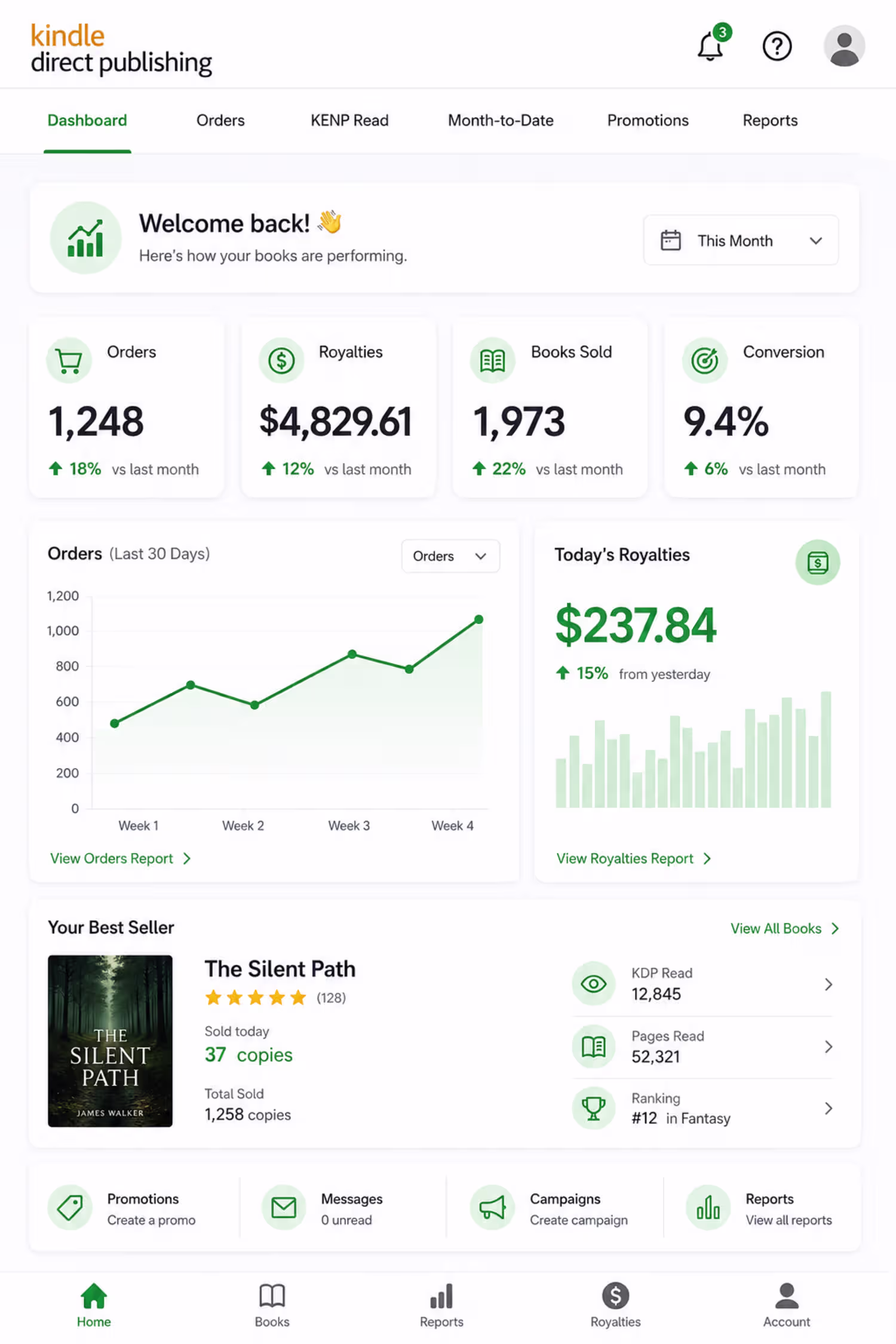Image resolution: width=896 pixels, height=1344 pixels.
Task: Click the Today's Royalties money icon
Action: 818,562
